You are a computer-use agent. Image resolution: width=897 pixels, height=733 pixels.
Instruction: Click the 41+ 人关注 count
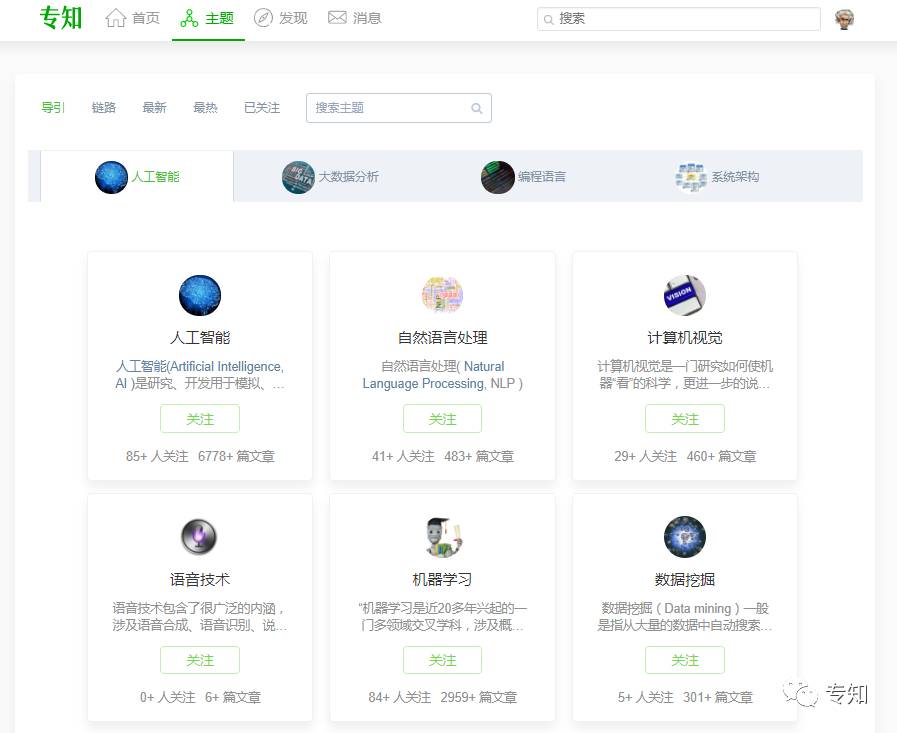(403, 456)
